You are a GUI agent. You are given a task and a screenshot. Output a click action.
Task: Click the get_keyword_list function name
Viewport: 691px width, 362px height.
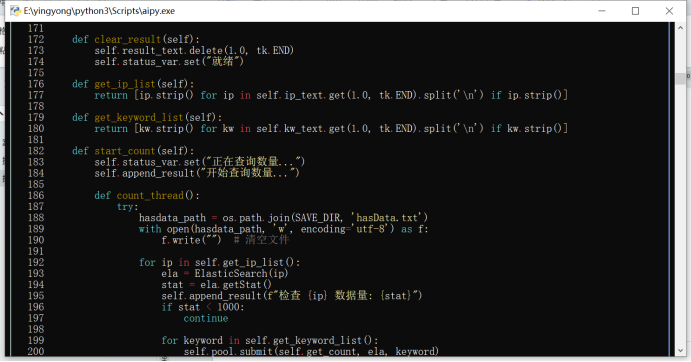pyautogui.click(x=138, y=117)
